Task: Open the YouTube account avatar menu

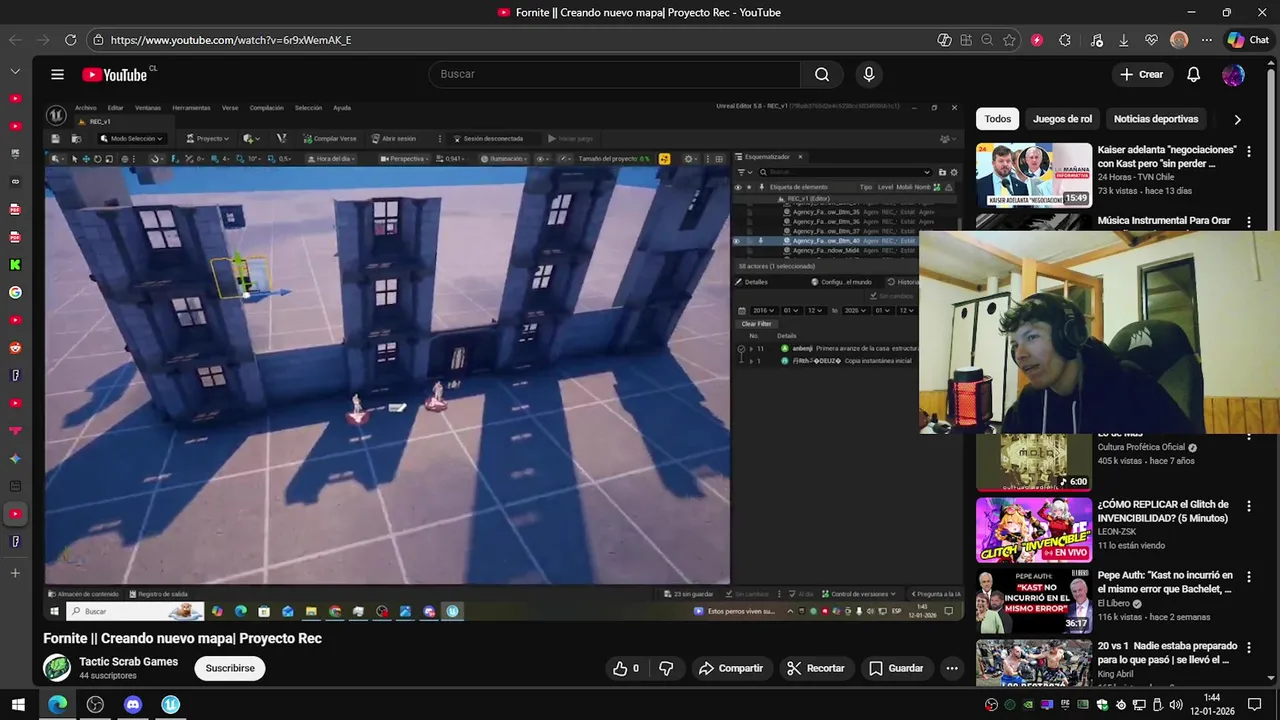Action: pos(1233,74)
